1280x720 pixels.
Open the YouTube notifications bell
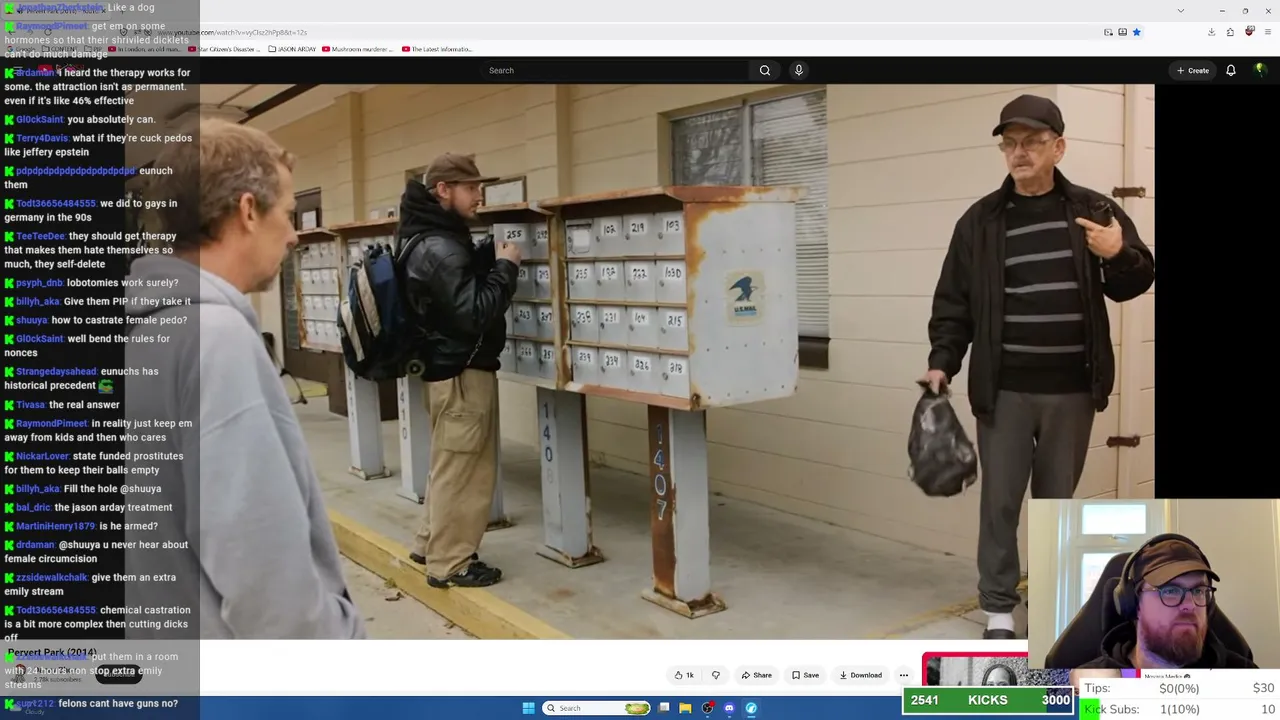point(1231,70)
